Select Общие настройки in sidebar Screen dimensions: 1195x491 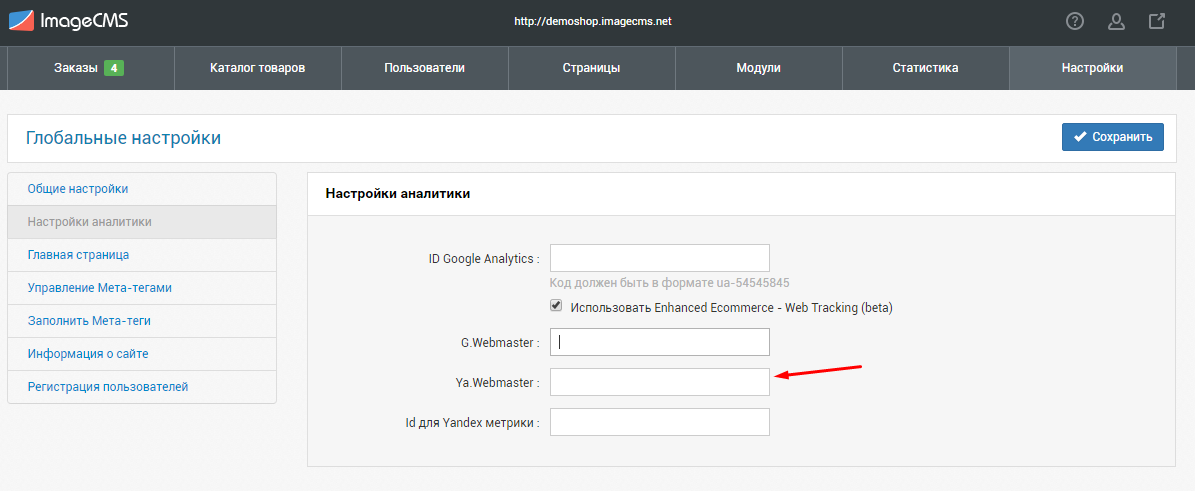pos(142,189)
